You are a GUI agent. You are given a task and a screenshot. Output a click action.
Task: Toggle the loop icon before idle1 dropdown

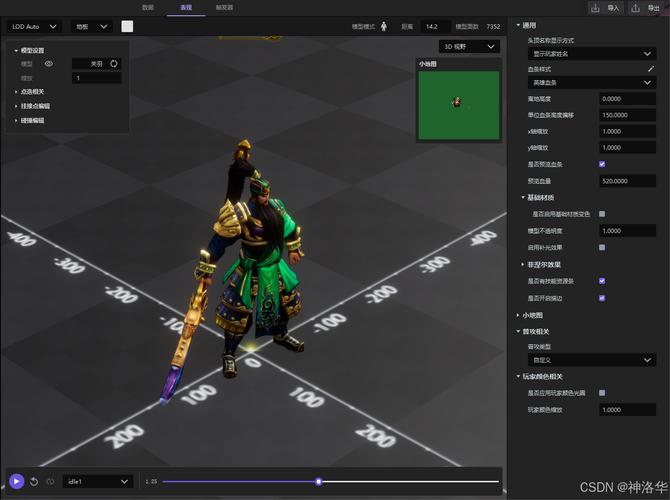[50, 482]
